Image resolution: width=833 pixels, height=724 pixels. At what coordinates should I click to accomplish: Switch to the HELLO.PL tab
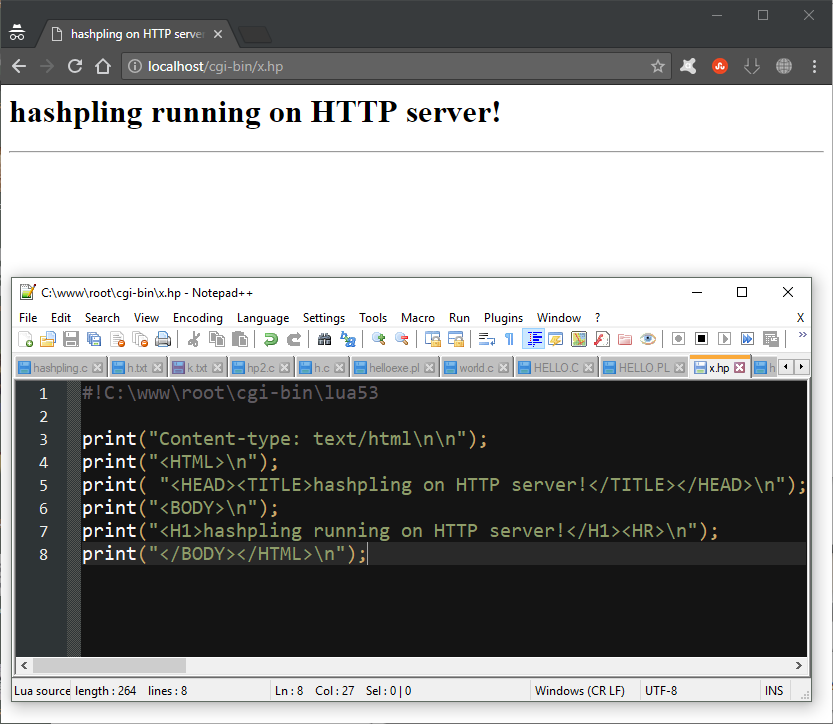click(644, 368)
